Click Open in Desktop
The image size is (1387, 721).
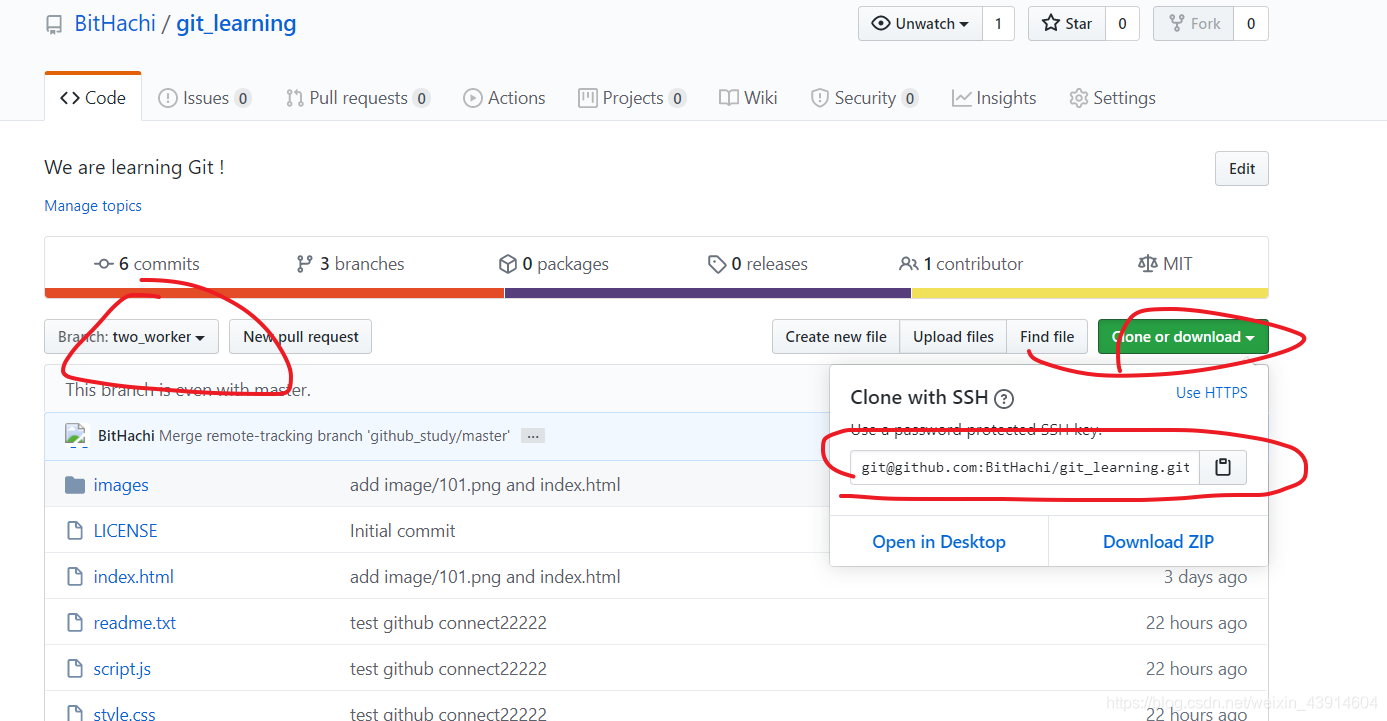(939, 542)
